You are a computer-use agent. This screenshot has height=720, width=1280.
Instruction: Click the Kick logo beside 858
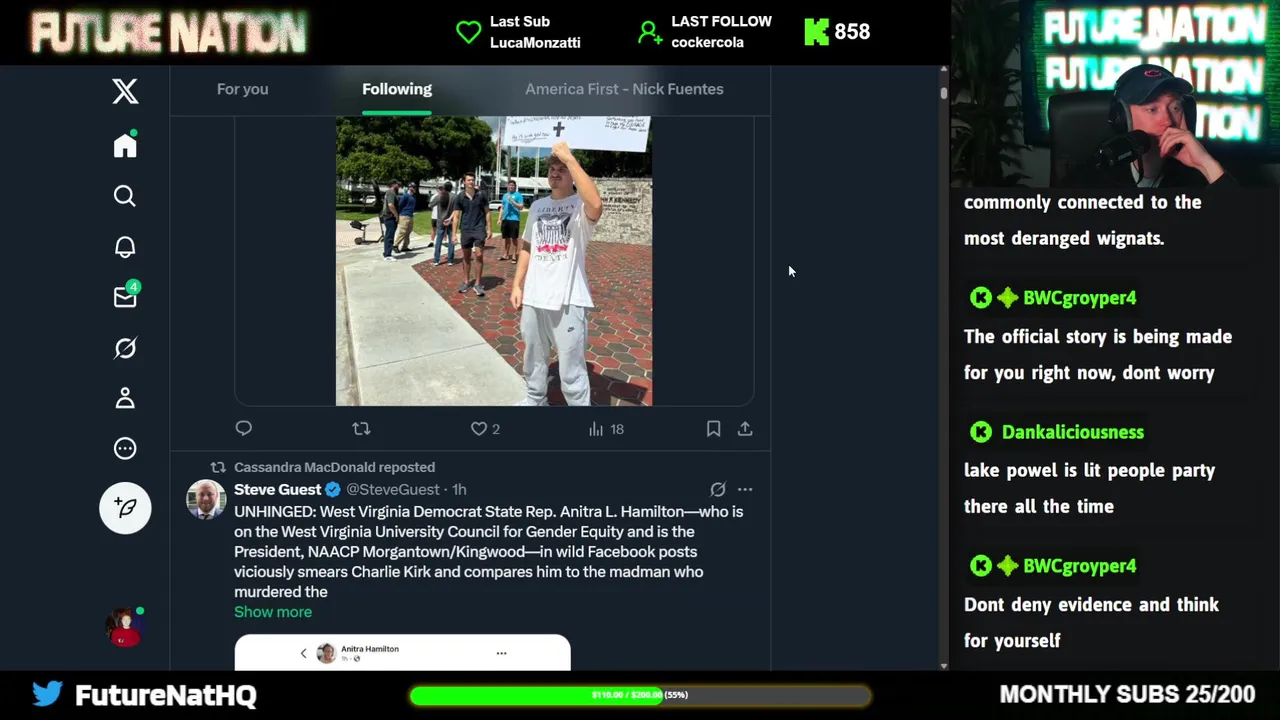[817, 32]
